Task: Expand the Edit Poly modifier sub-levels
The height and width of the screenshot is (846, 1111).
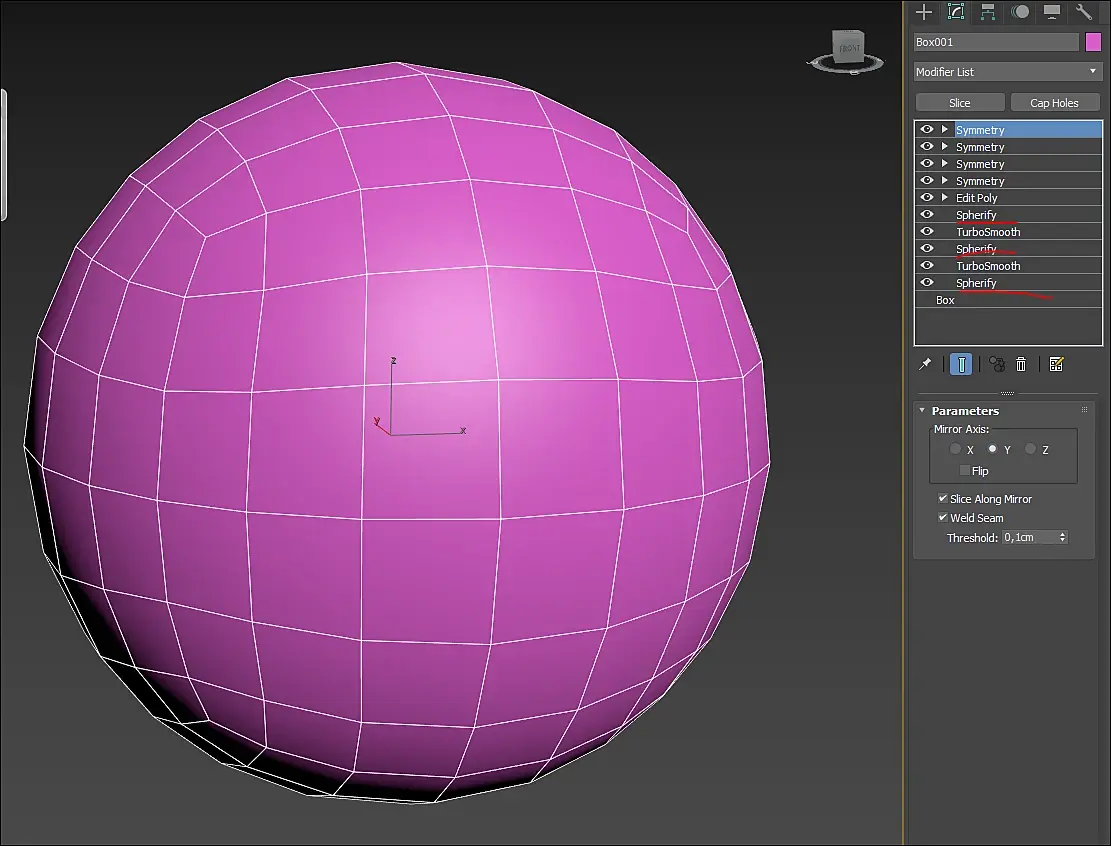Action: (x=944, y=198)
